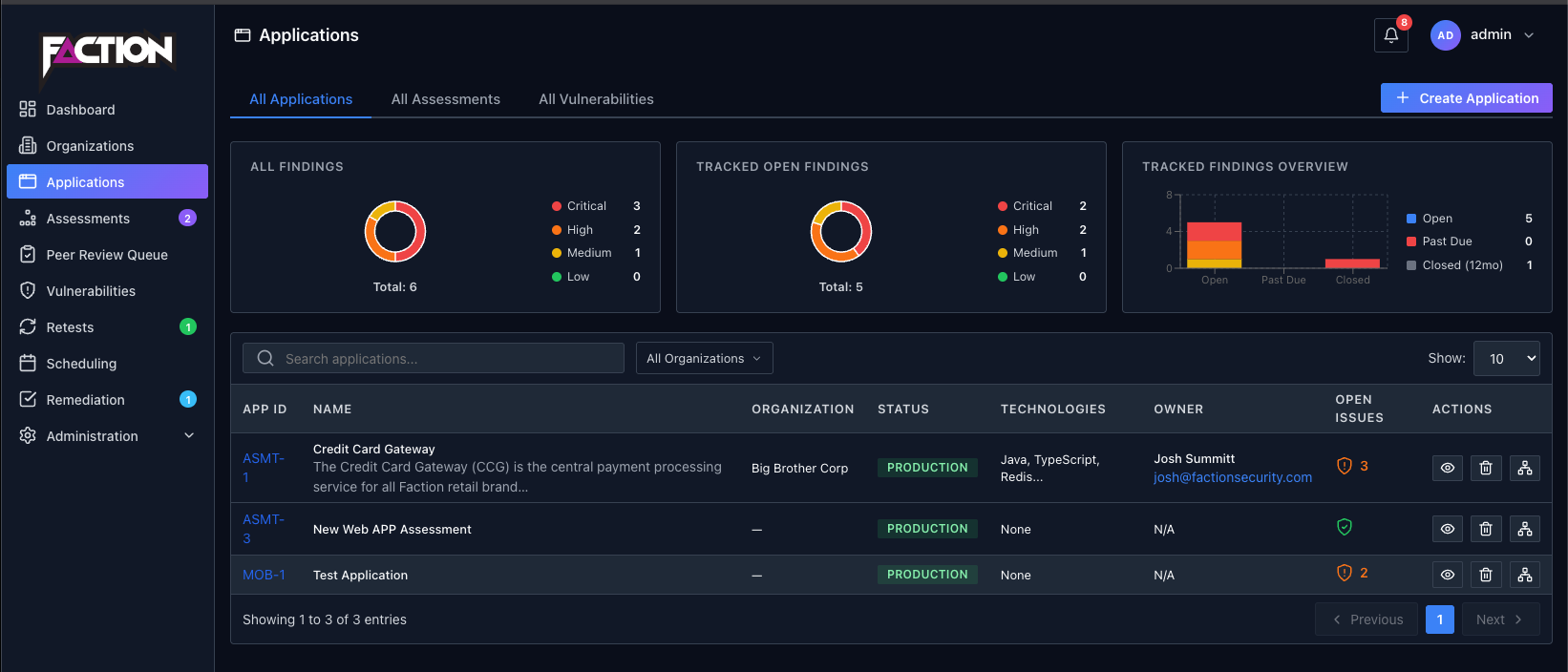Open All Organizations filter dropdown

coord(705,358)
